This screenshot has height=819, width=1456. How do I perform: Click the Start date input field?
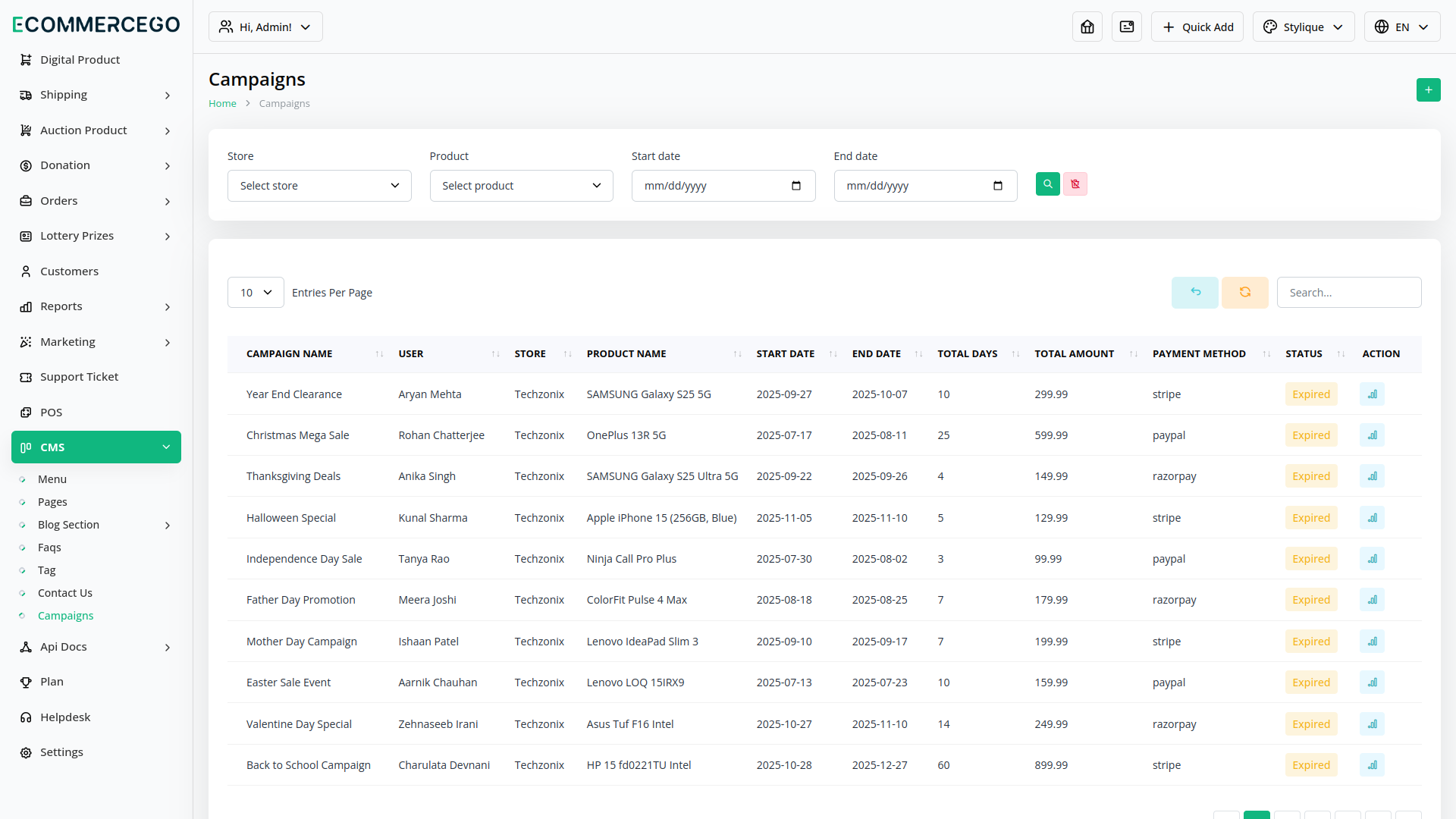tap(723, 186)
